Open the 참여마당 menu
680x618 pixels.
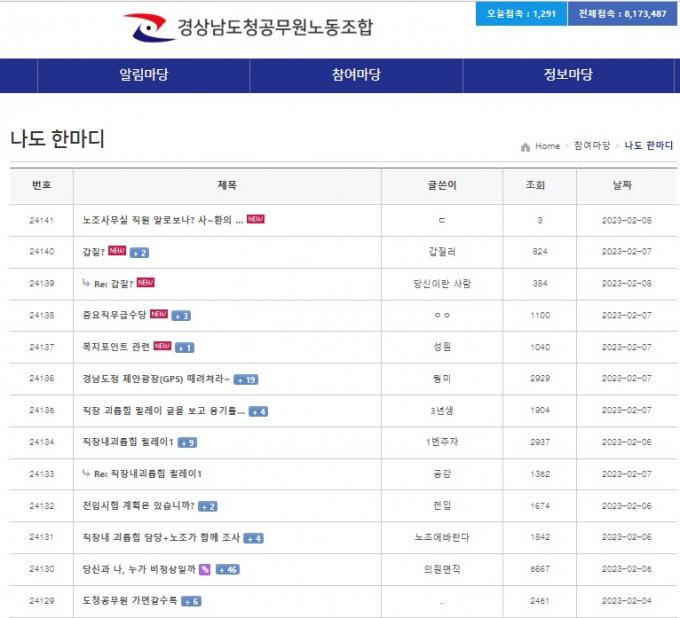point(356,75)
